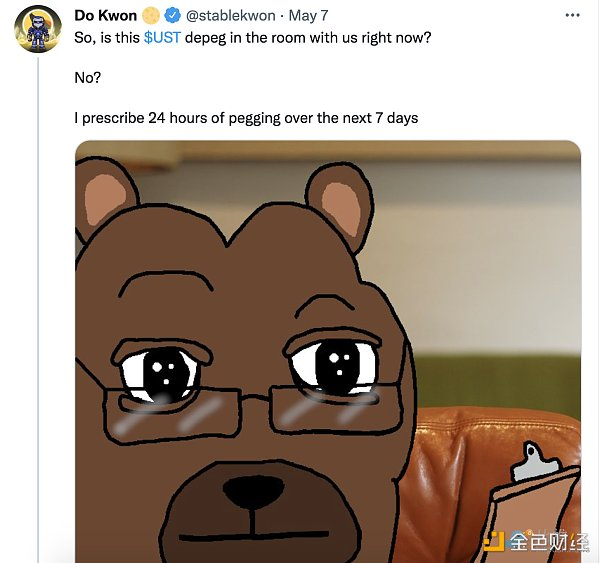This screenshot has width=600, height=563.
Task: Click the thread line below the avatar
Action: coord(38,300)
